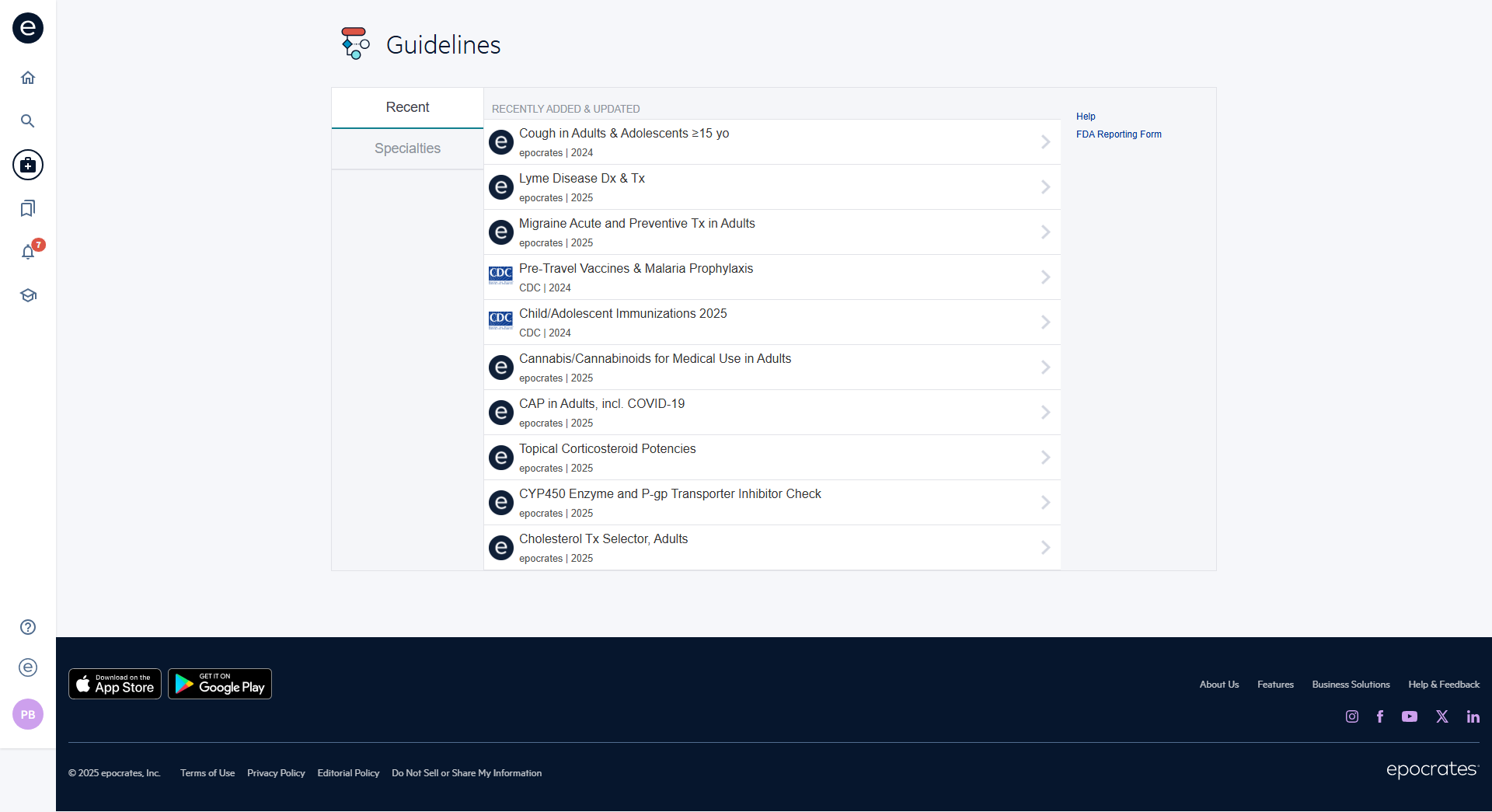The width and height of the screenshot is (1492, 812).
Task: Expand Lyme Disease Dx & Tx chevron
Action: point(1045,187)
